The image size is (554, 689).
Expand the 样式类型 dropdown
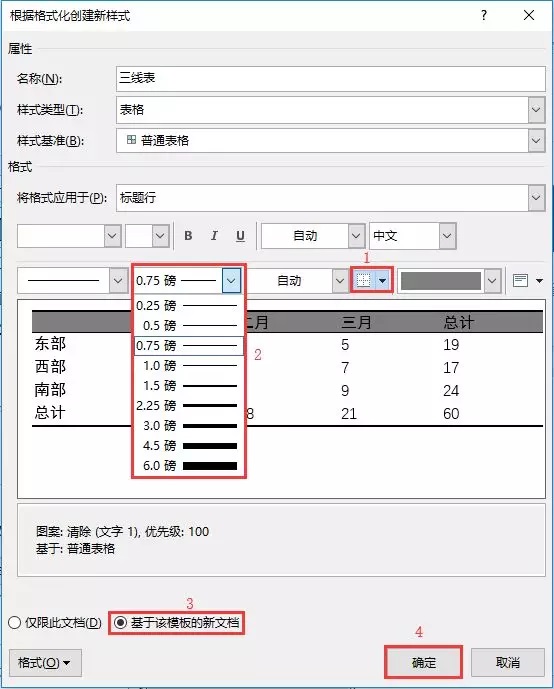536,109
